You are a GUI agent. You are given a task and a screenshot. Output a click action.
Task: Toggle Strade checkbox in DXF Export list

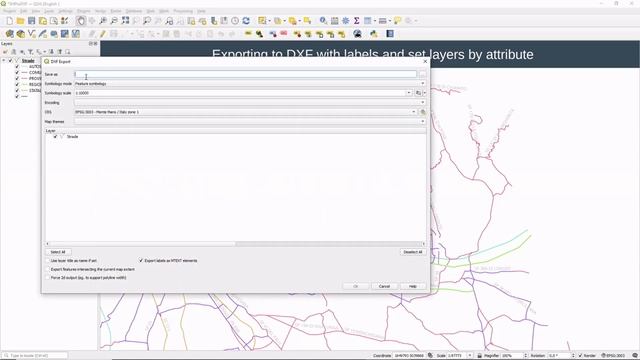[55, 137]
